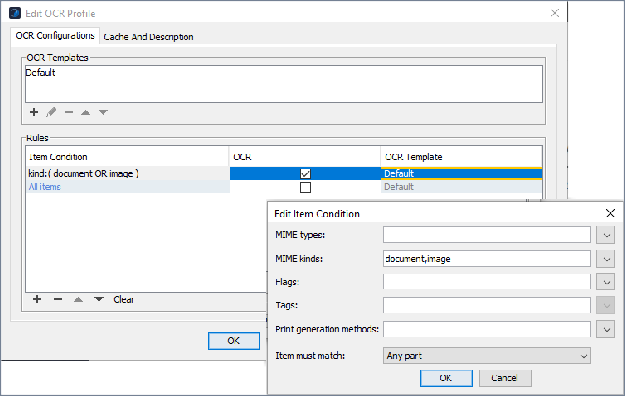The height and width of the screenshot is (396, 625).
Task: Select rule 'kind:( document OR image )'
Action: click(x=128, y=173)
